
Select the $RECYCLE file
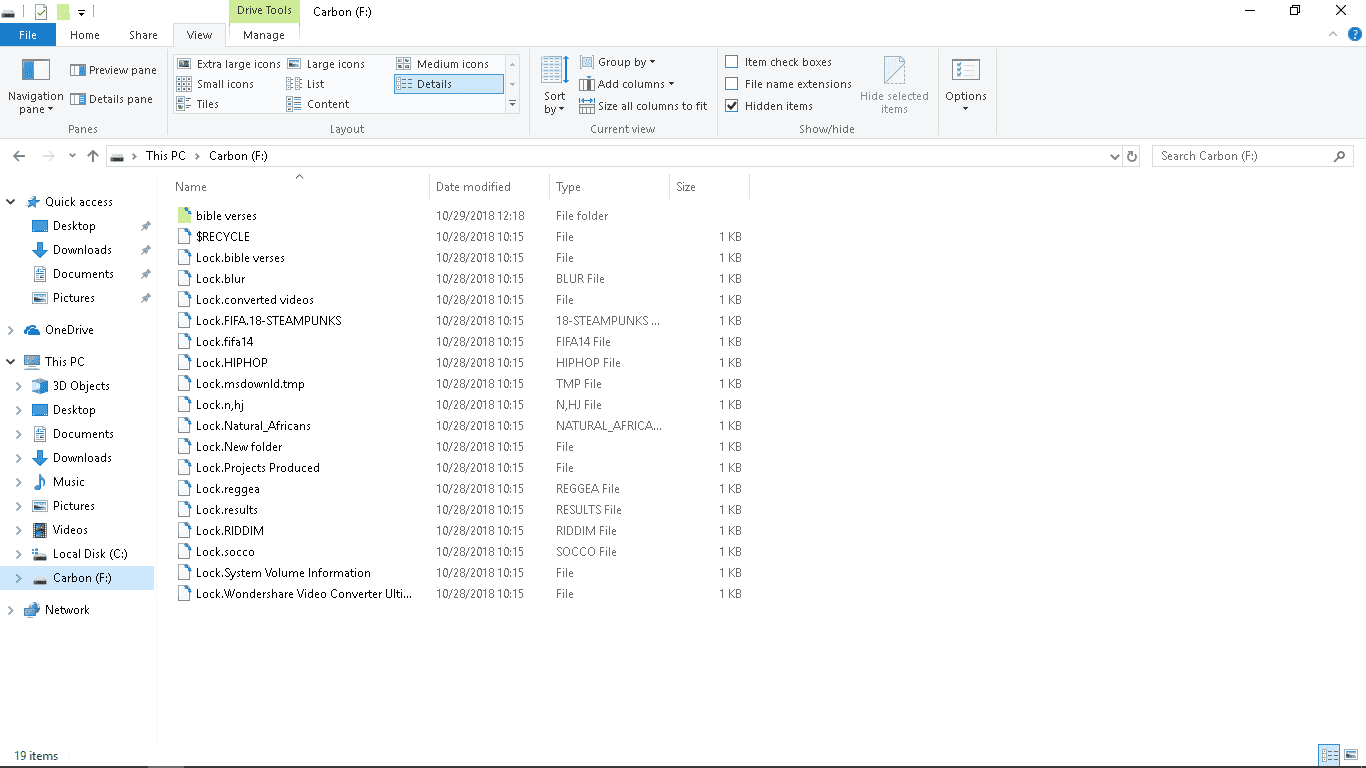tap(223, 237)
